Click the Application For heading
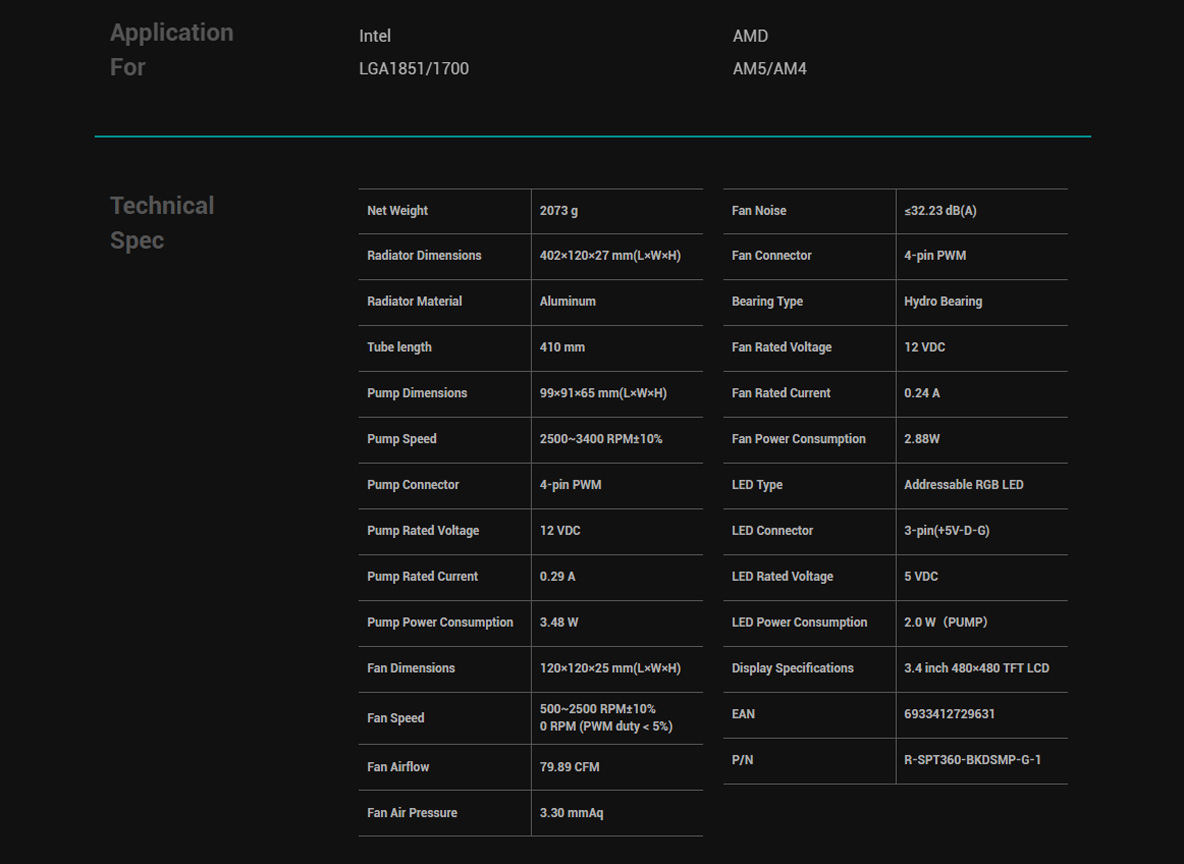Viewport: 1184px width, 864px height. click(171, 50)
